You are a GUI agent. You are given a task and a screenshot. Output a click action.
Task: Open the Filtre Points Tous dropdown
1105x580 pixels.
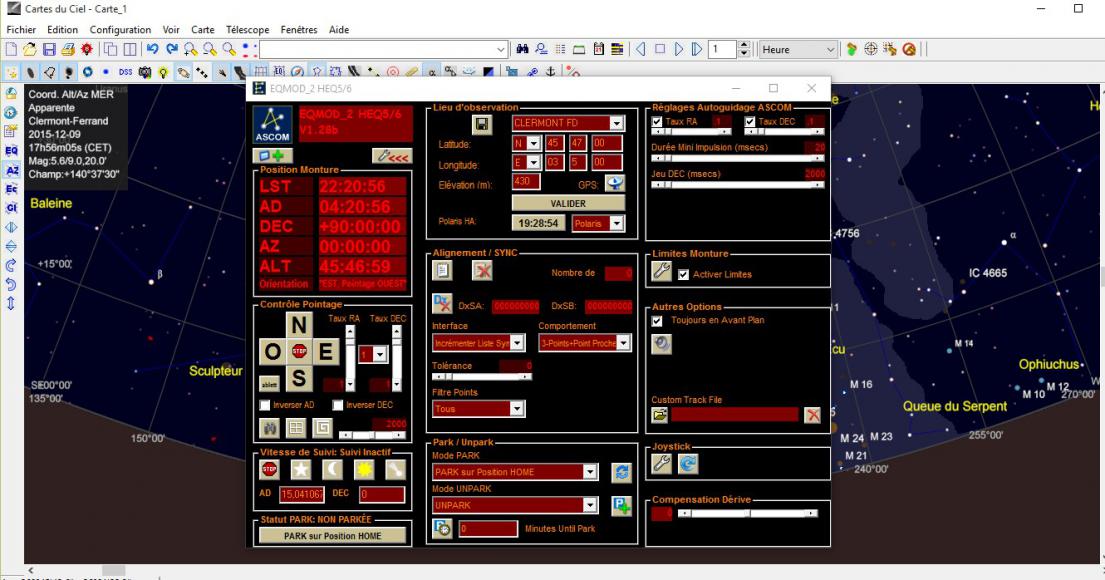pyautogui.click(x=517, y=409)
